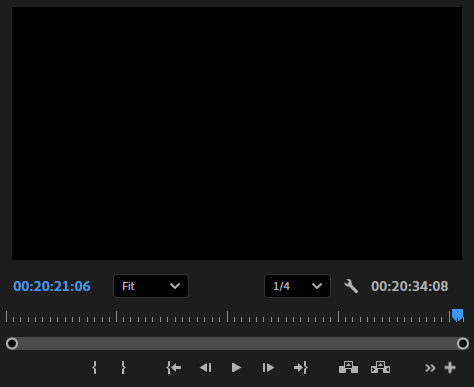The height and width of the screenshot is (387, 474).
Task: Click the Extract button
Action: [x=380, y=367]
